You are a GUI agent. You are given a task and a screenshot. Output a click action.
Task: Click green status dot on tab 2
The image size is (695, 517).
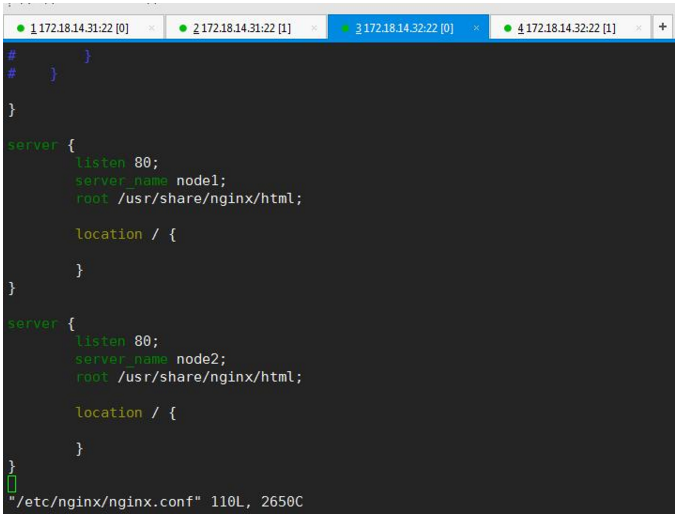183,28
